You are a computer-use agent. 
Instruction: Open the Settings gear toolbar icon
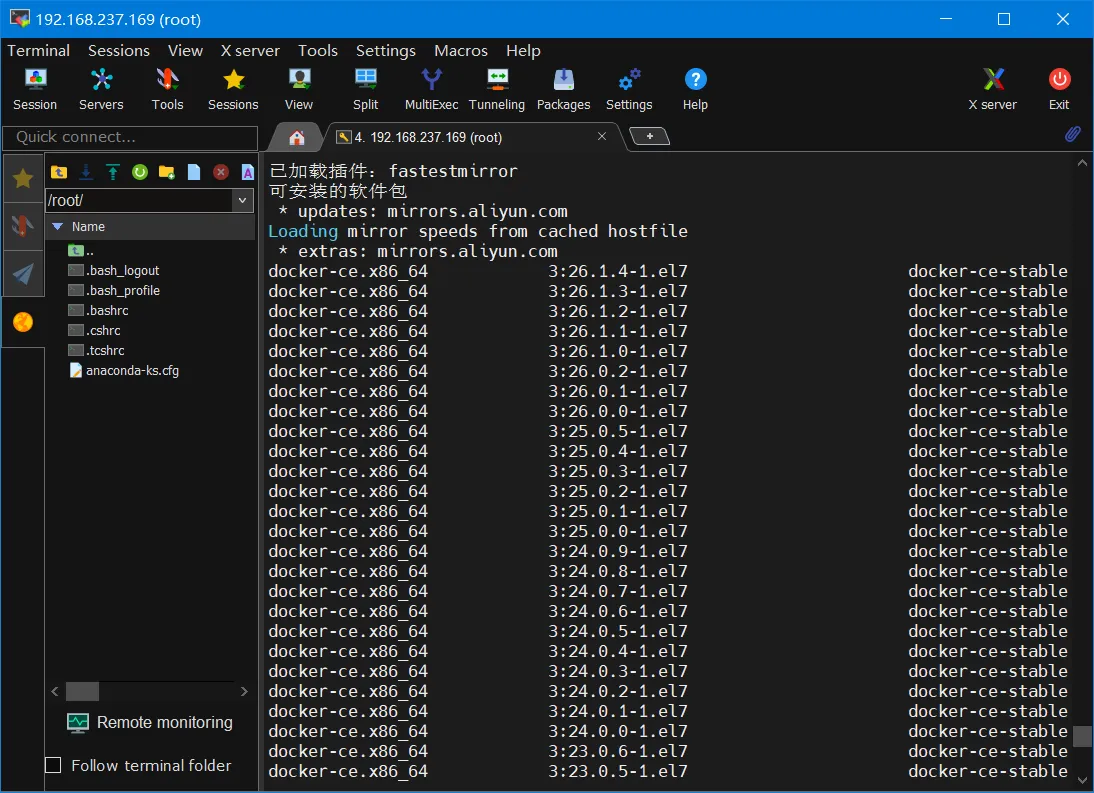pos(629,89)
